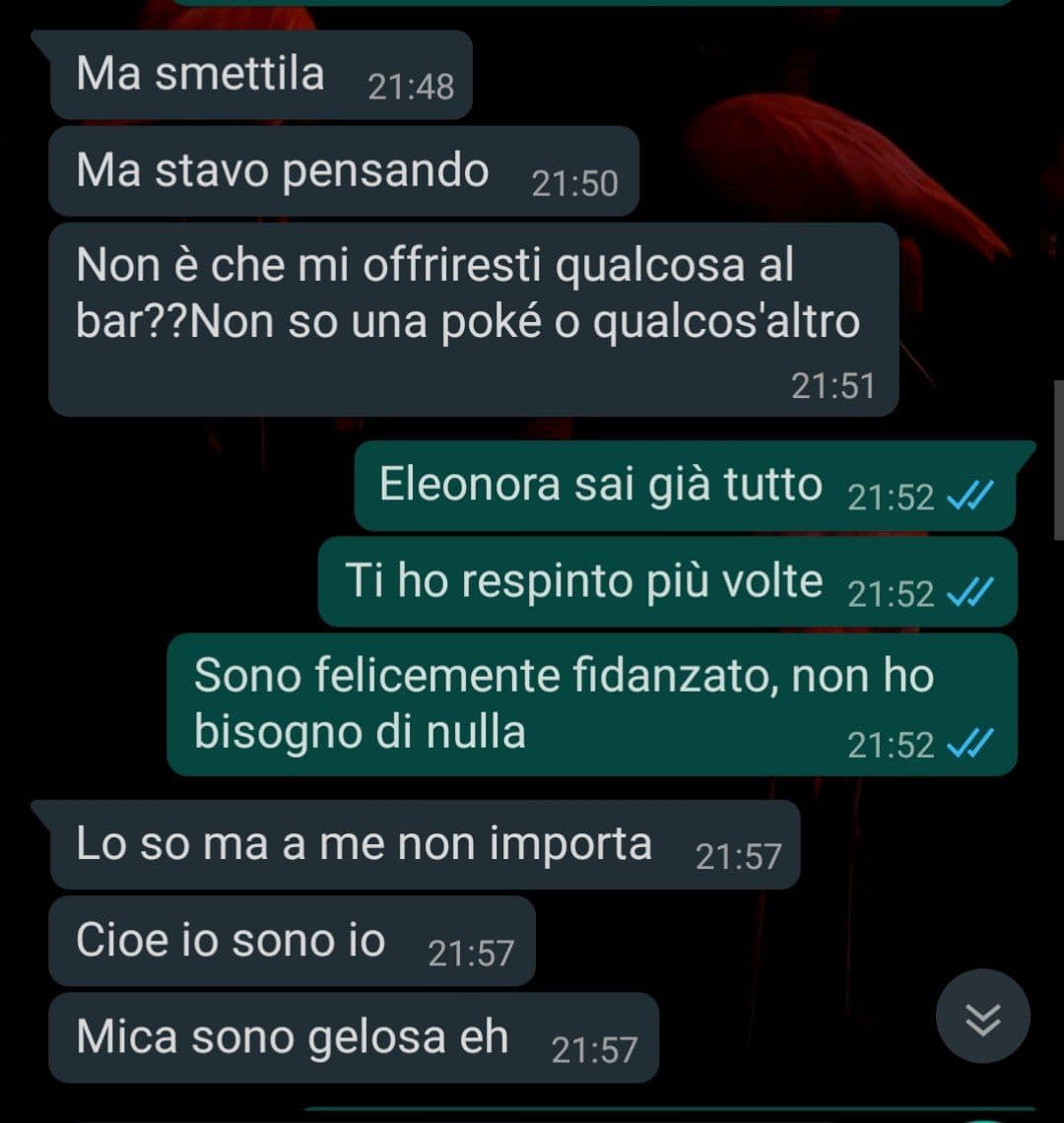Click the double checkmark on 'Sono felicemente fidanzato' message
Image resolution: width=1064 pixels, height=1123 pixels.
pos(970,743)
